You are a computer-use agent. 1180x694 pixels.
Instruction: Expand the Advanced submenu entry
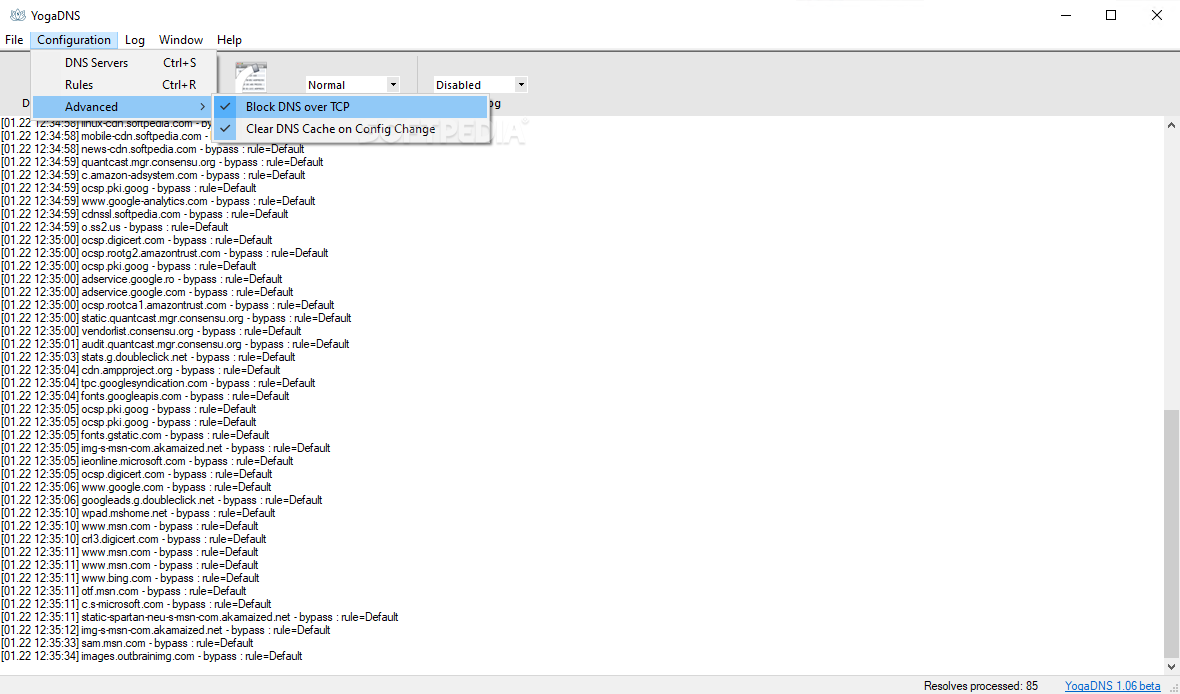tap(123, 107)
